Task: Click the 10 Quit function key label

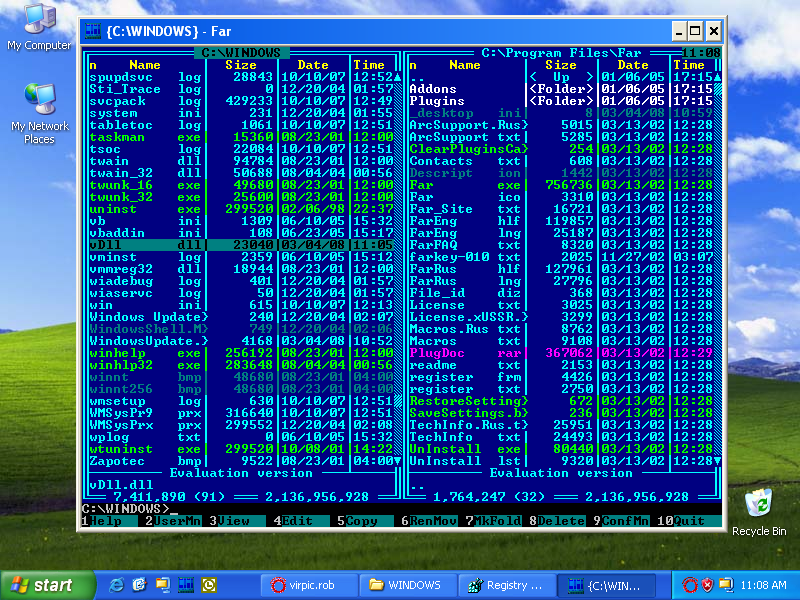Action: pos(689,521)
